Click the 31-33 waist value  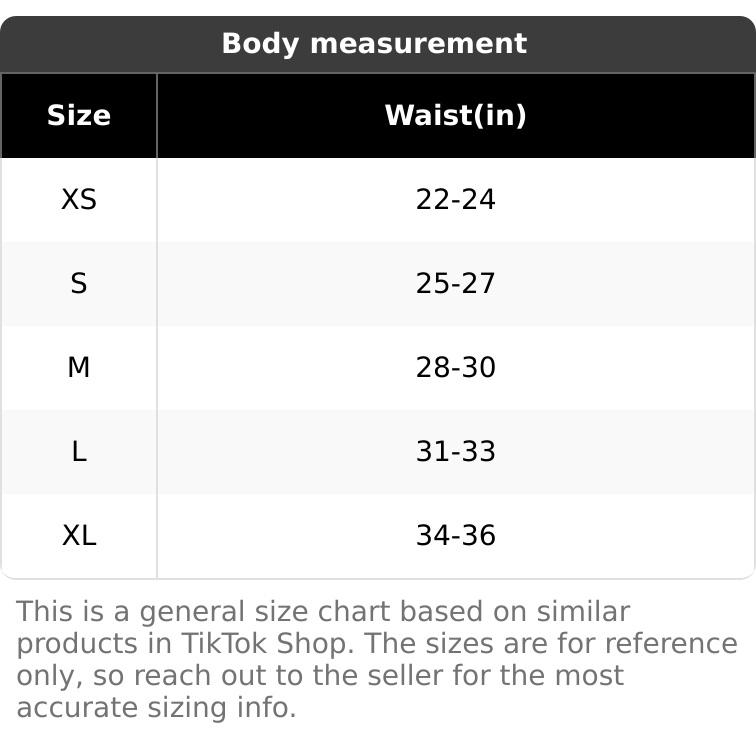[x=455, y=452]
